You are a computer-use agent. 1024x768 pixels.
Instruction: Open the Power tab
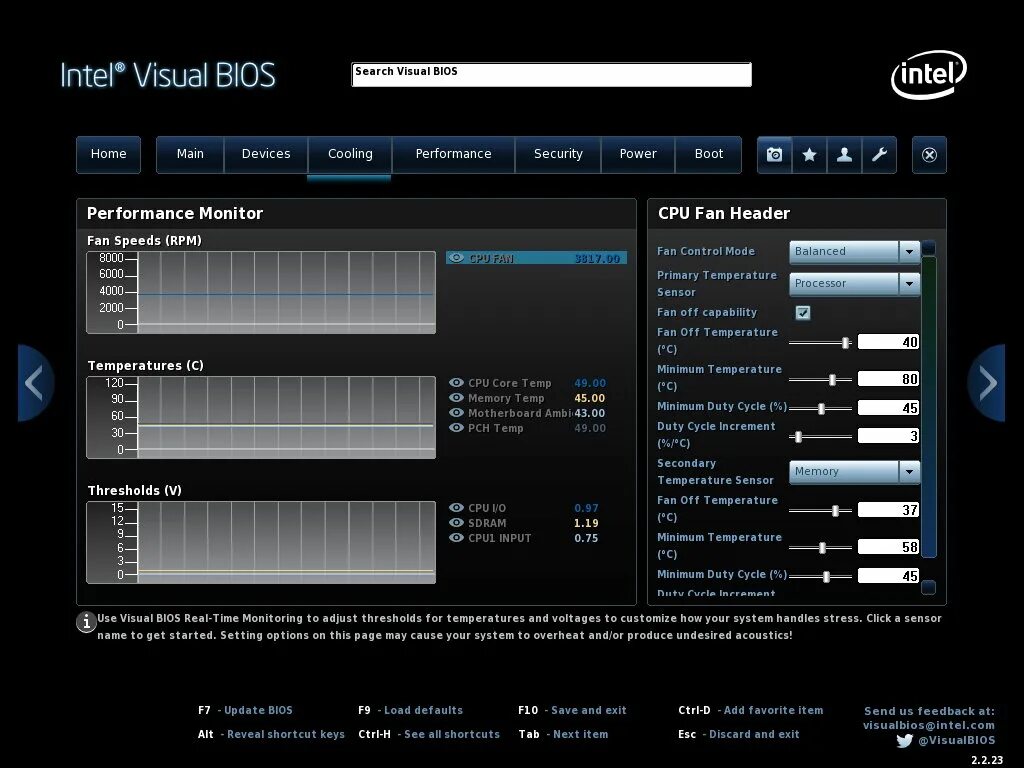[638, 155]
